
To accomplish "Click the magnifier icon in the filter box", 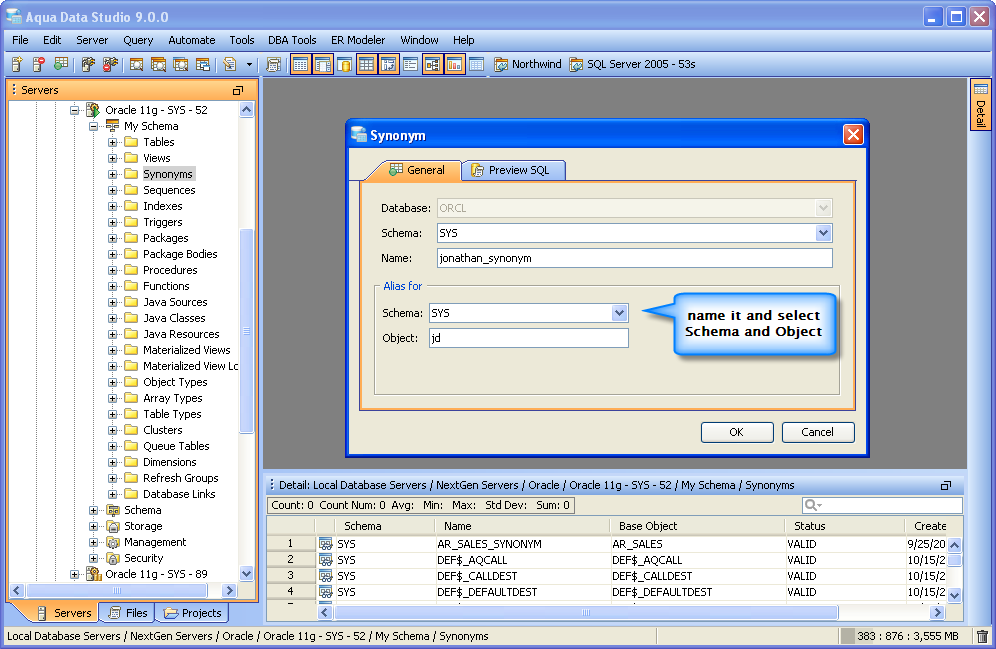I will click(813, 506).
